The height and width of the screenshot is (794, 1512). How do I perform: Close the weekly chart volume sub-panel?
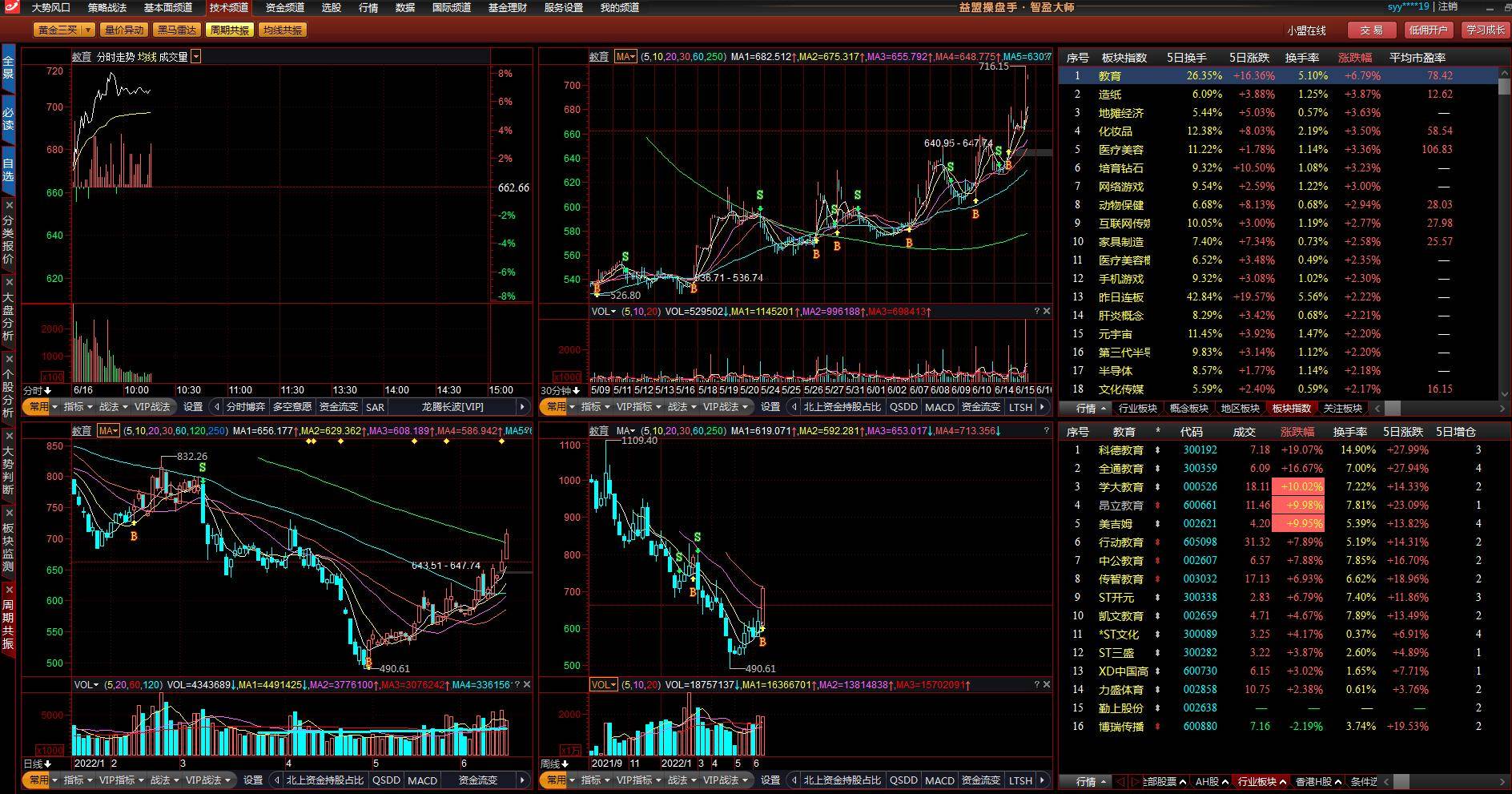tap(1046, 684)
